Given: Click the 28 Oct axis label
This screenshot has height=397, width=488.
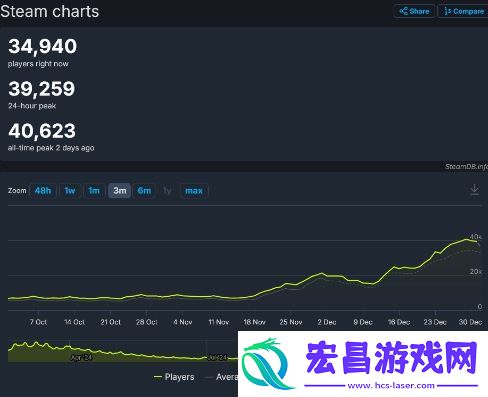Looking at the screenshot, I should pos(146,322).
